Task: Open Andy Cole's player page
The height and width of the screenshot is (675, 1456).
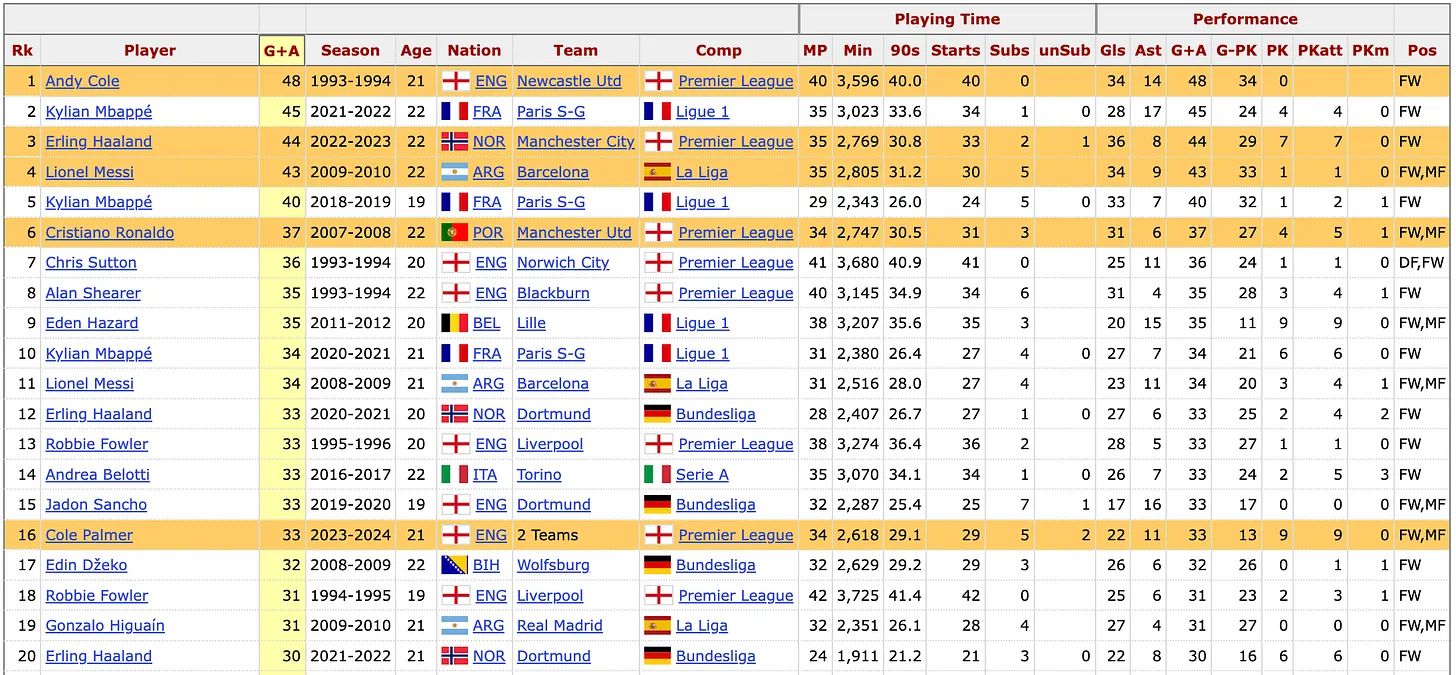Action: (x=82, y=81)
